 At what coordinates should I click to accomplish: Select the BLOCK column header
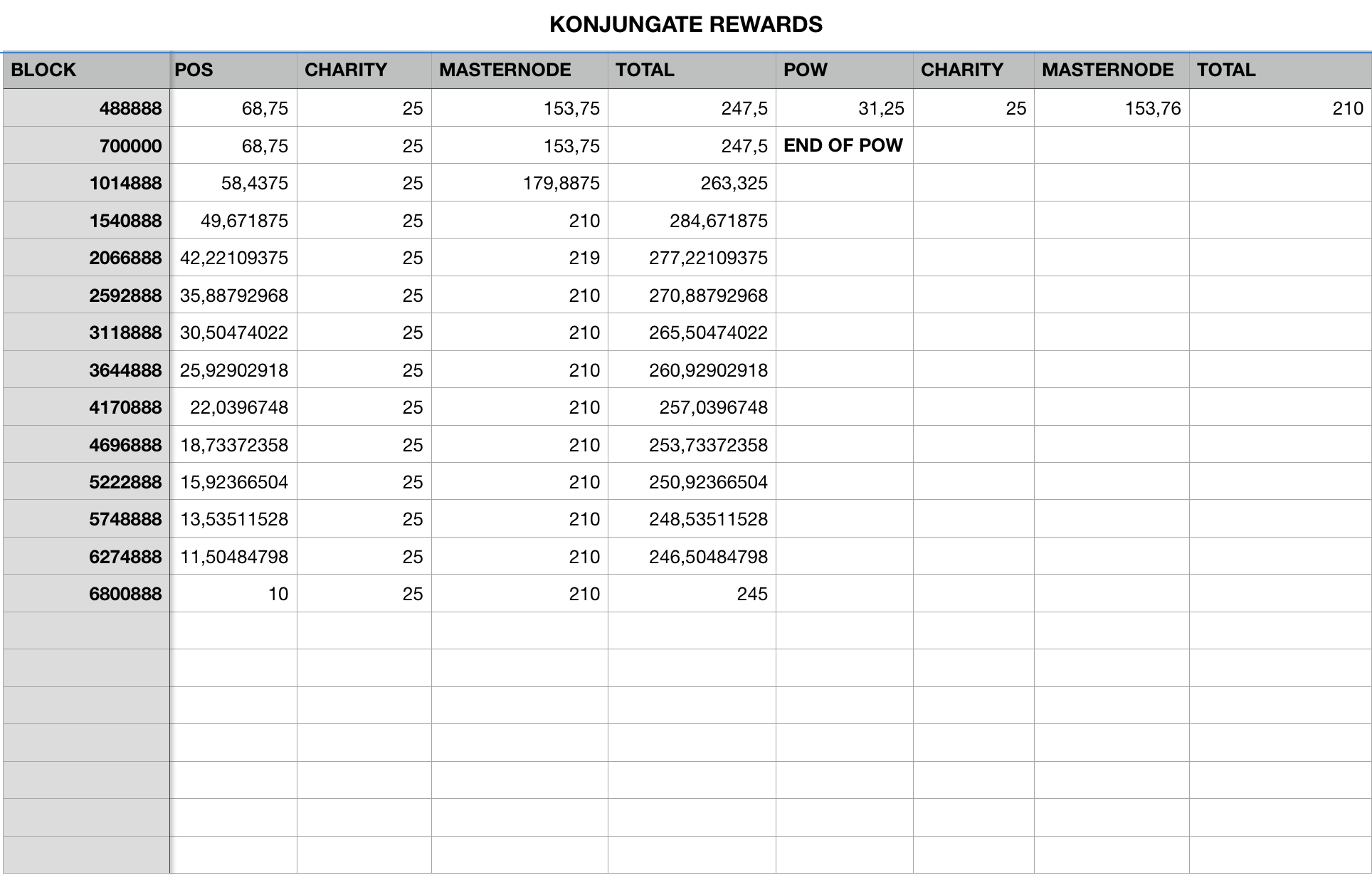[43, 70]
